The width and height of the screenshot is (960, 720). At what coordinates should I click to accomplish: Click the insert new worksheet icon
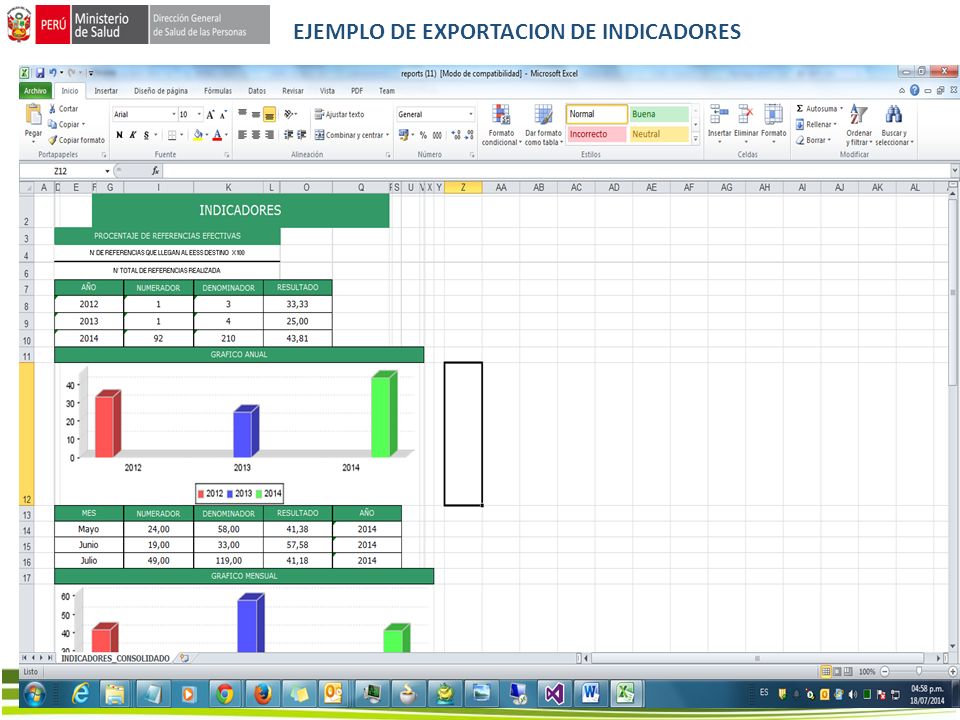point(184,658)
